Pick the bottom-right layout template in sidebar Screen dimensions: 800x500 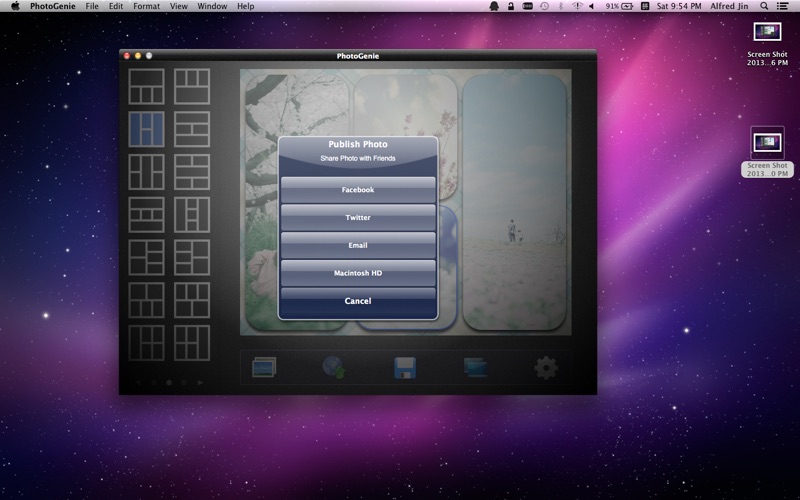pyautogui.click(x=192, y=343)
